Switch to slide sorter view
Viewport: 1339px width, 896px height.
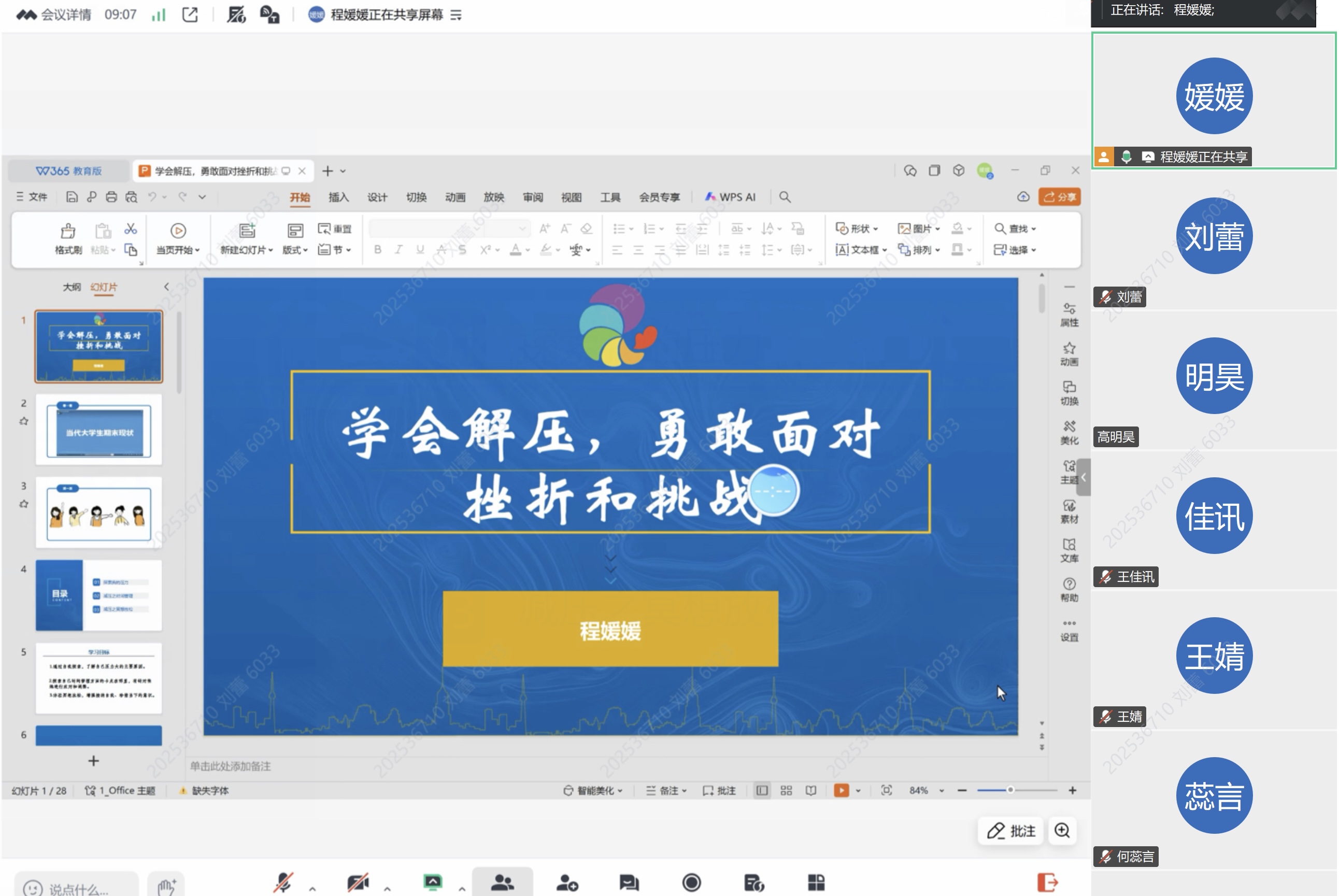click(x=786, y=790)
